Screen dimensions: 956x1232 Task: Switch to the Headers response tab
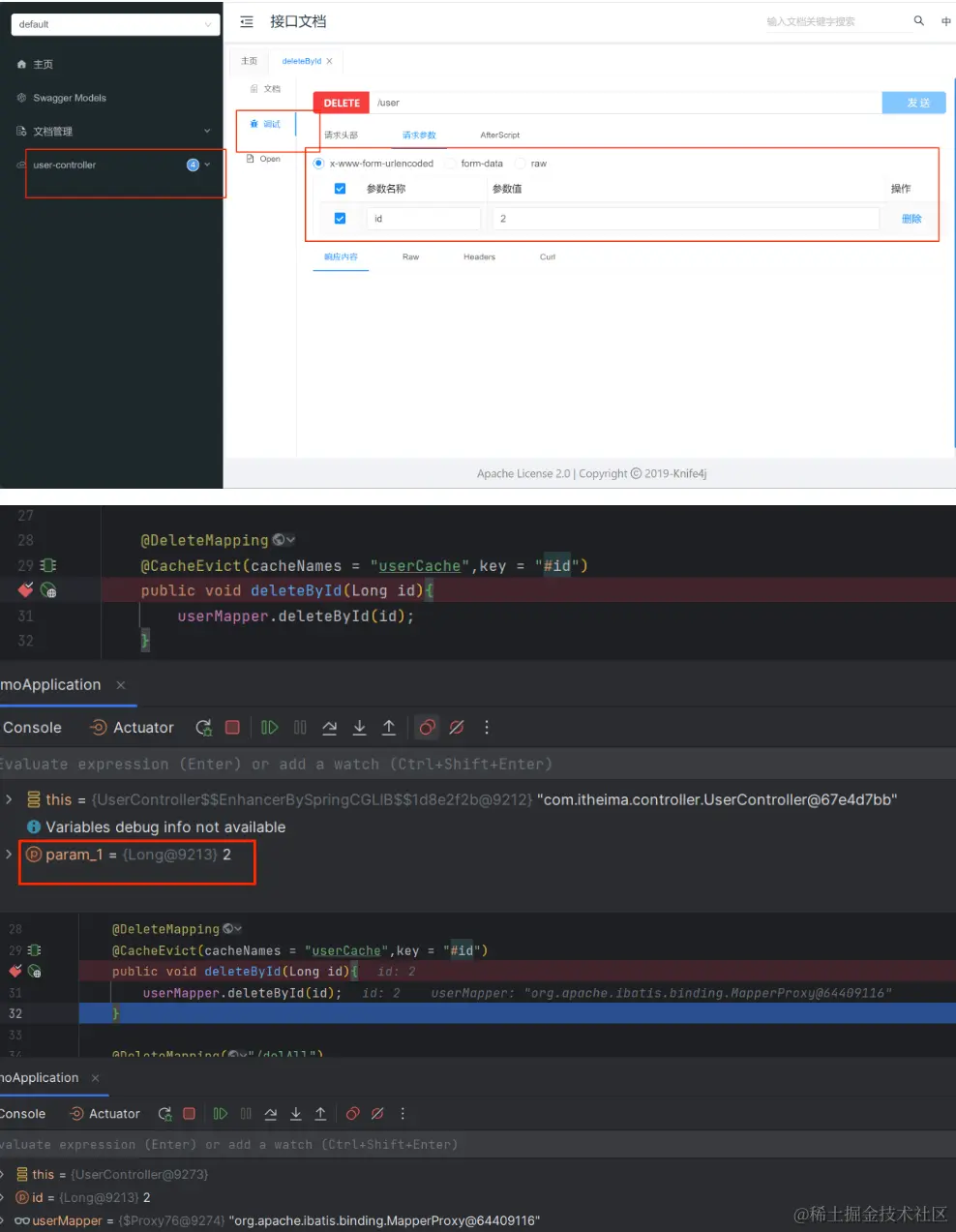point(479,257)
